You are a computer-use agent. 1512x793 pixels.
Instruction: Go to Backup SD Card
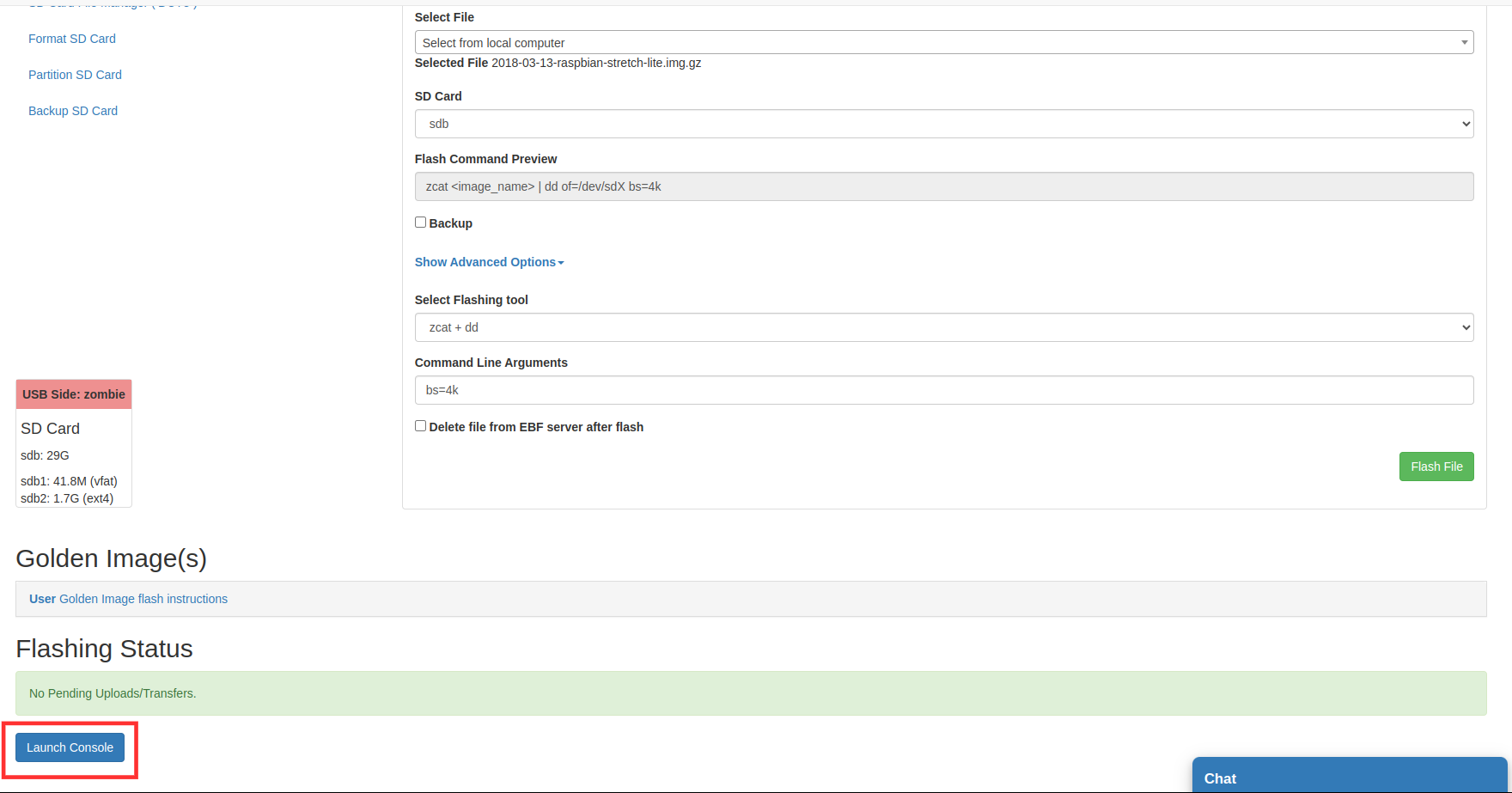click(73, 111)
